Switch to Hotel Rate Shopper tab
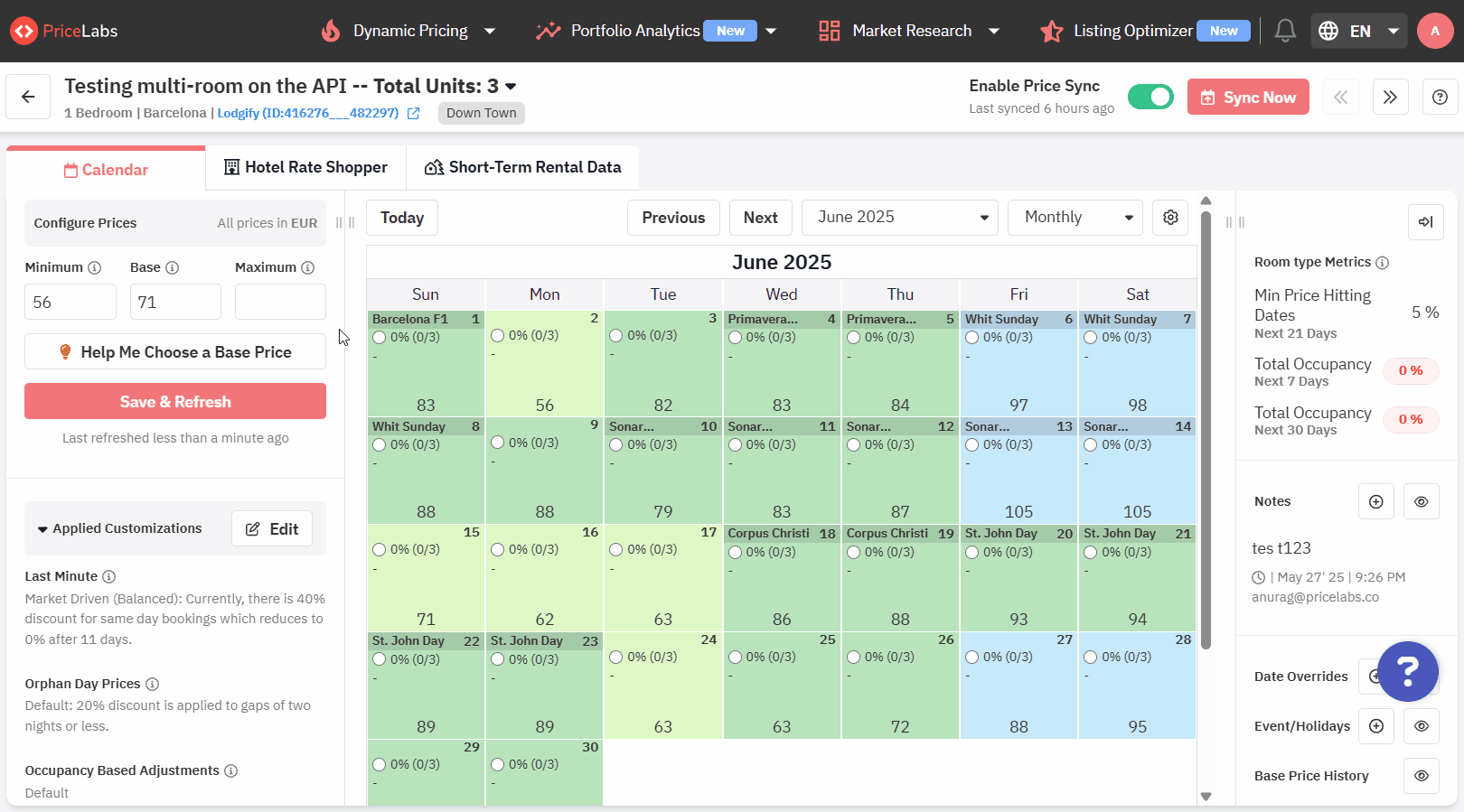The height and width of the screenshot is (812, 1464). 305,167
